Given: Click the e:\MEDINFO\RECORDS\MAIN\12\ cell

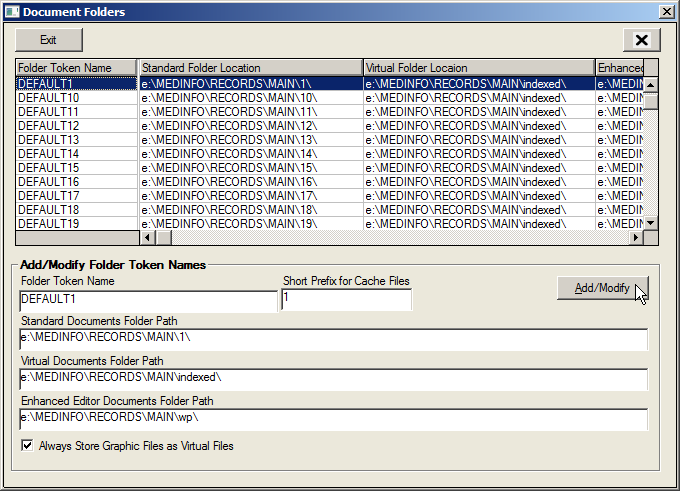Looking at the screenshot, I should point(251,126).
